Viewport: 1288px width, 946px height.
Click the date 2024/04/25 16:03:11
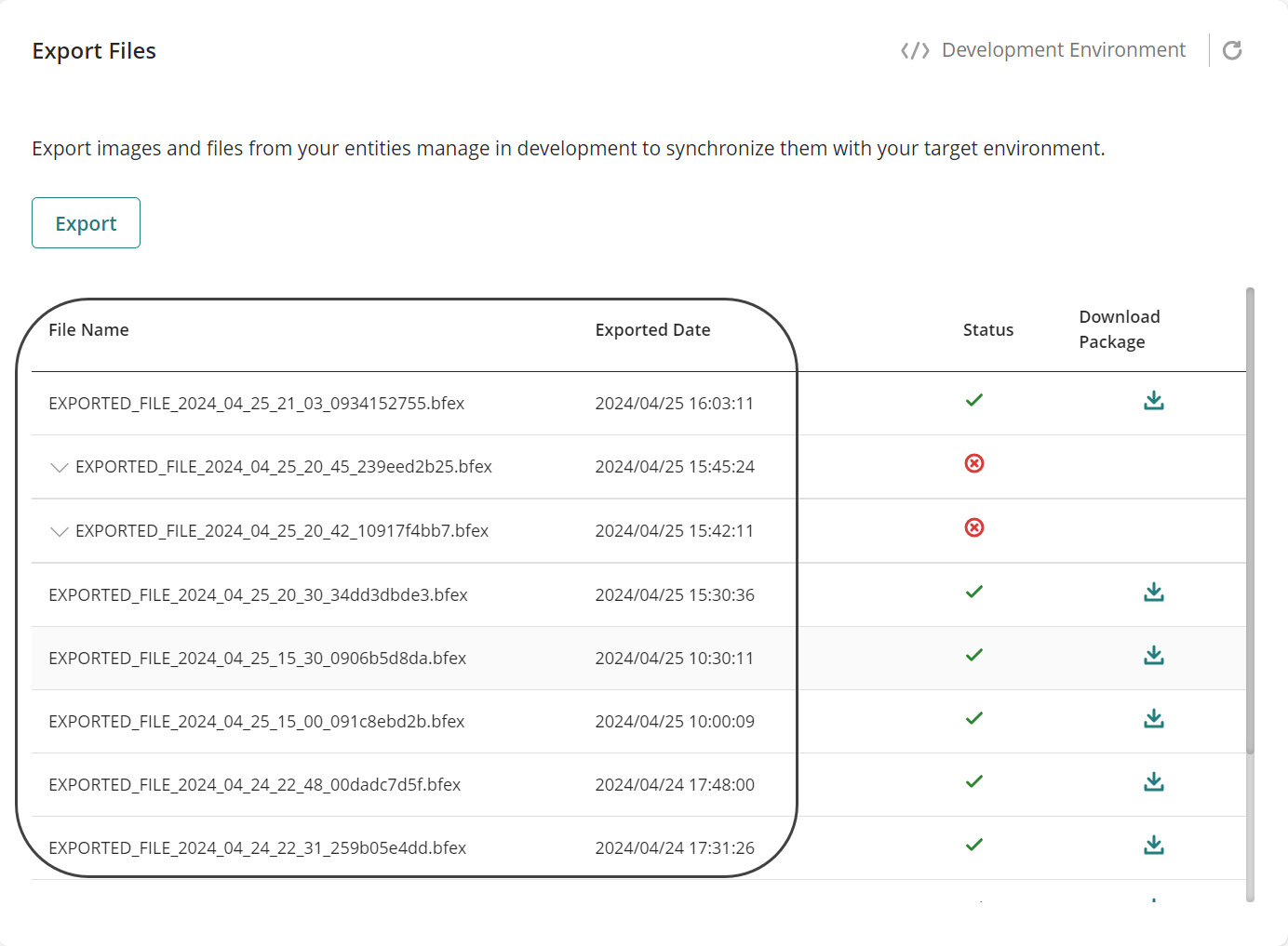675,404
